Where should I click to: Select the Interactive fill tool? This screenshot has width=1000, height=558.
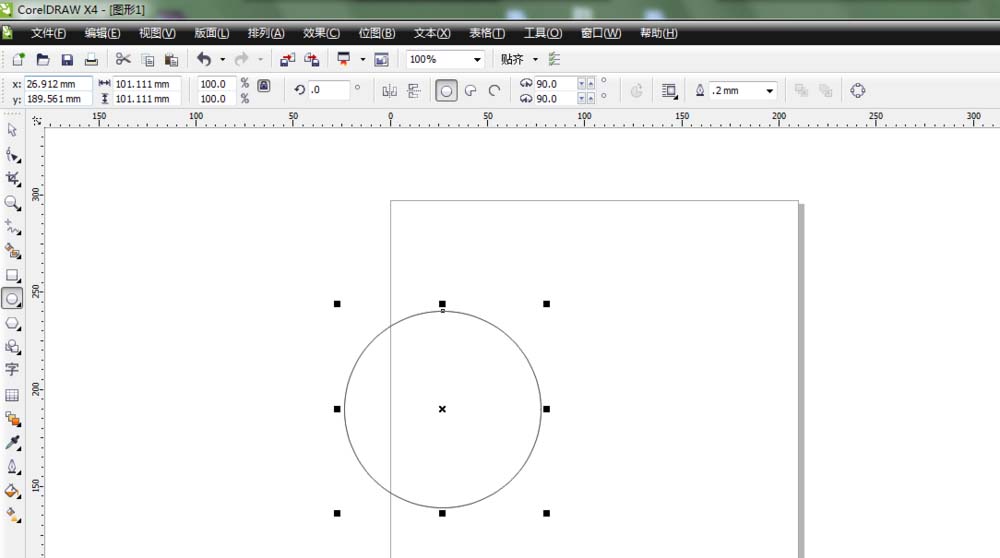tap(12, 515)
